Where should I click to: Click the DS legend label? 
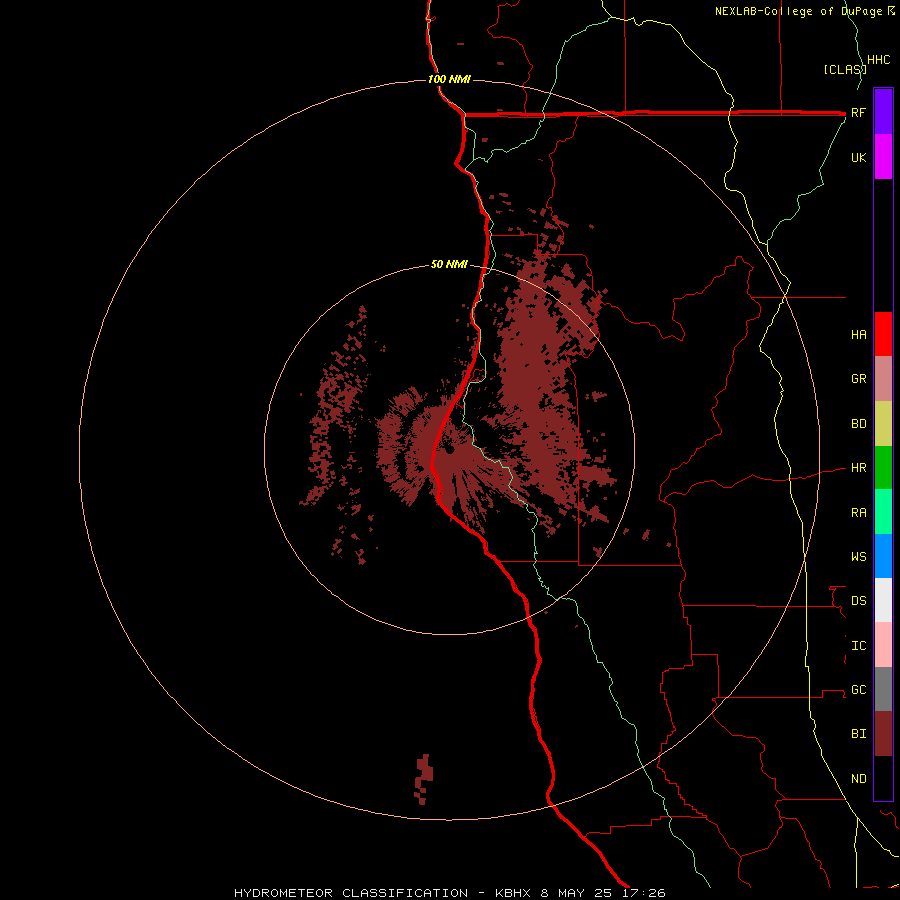859,601
